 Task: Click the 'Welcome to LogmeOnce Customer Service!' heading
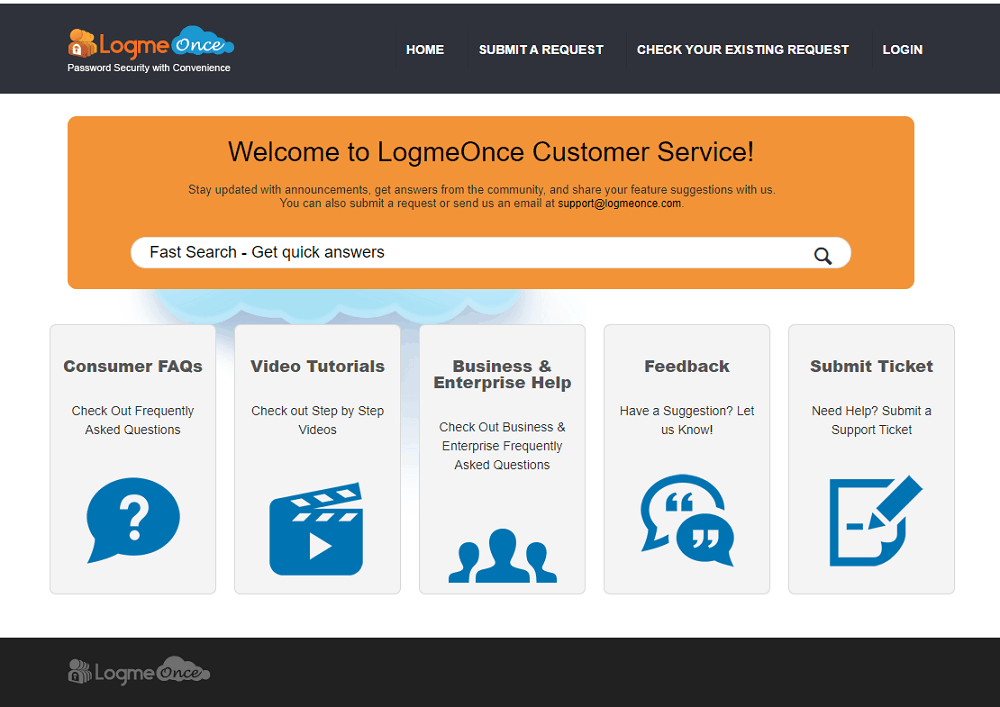pyautogui.click(x=491, y=152)
